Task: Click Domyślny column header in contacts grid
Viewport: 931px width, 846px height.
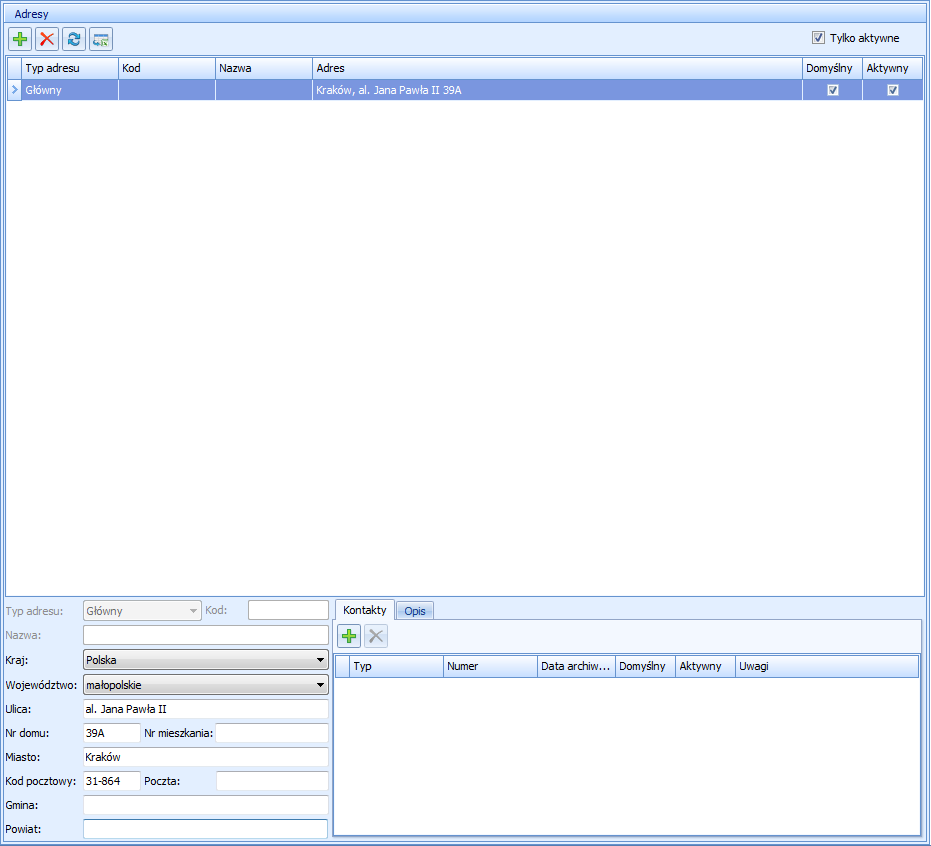Action: 645,666
